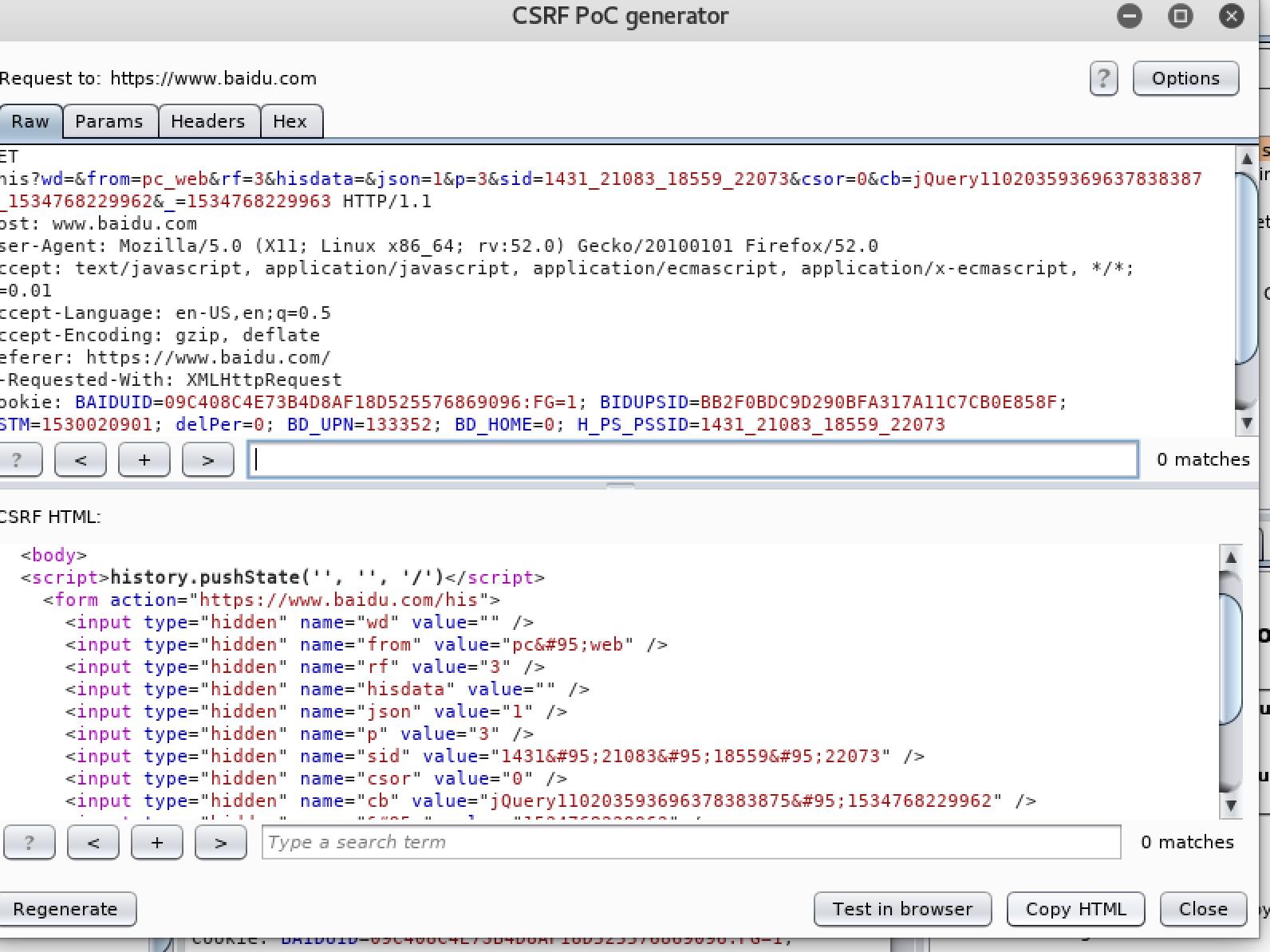
Task: Click request pane scrollbar up arrow
Action: (x=1247, y=159)
